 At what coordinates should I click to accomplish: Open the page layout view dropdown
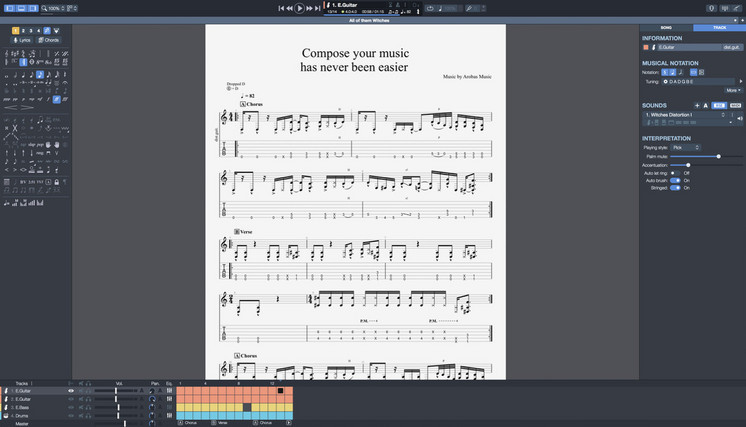[72, 8]
